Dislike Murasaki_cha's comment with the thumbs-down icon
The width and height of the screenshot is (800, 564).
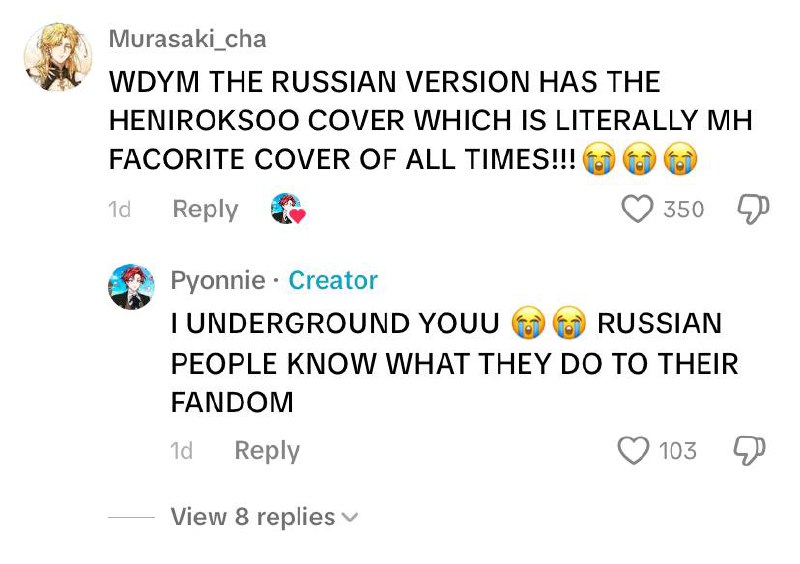pos(753,209)
